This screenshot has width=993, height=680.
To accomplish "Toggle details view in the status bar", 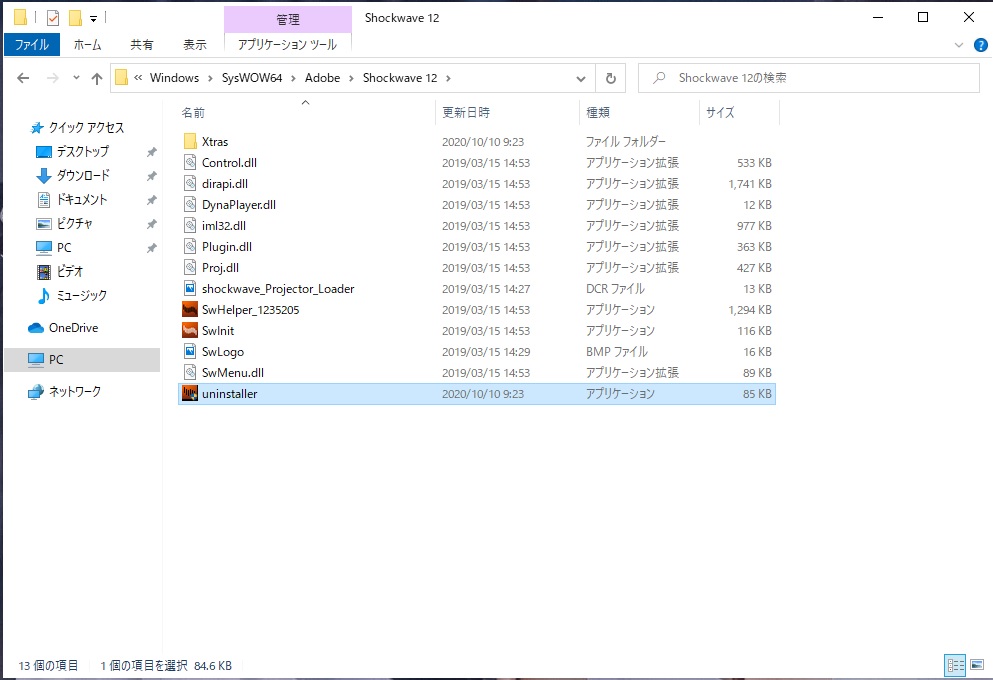I will 955,664.
